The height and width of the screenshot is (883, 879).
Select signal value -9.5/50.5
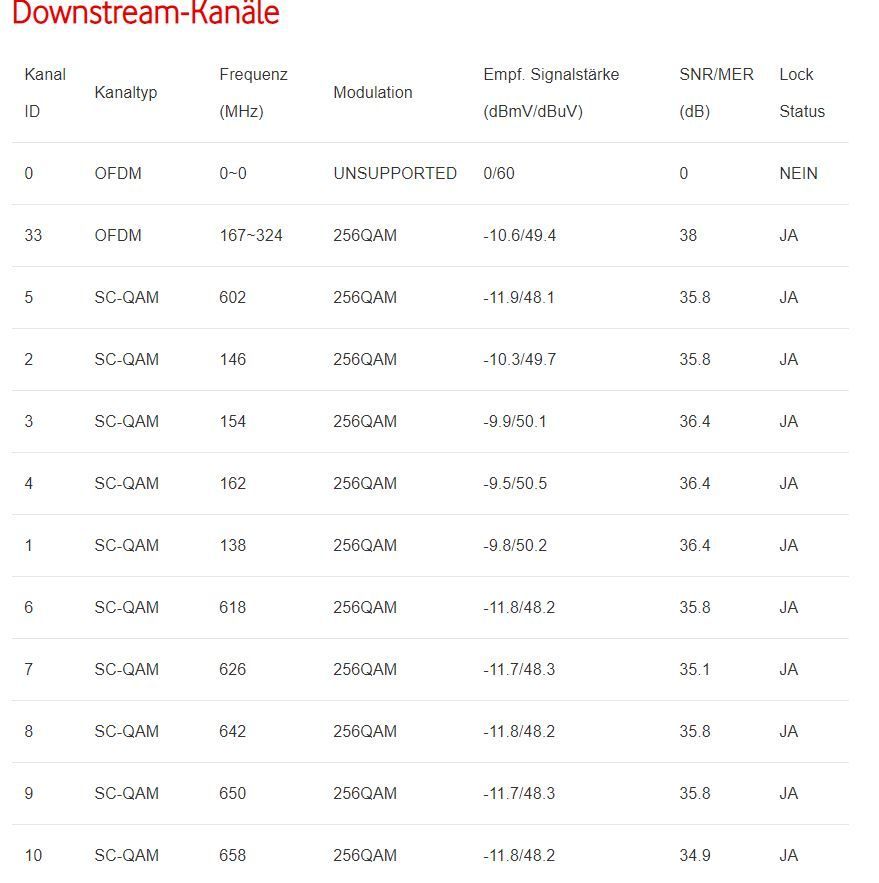(515, 483)
